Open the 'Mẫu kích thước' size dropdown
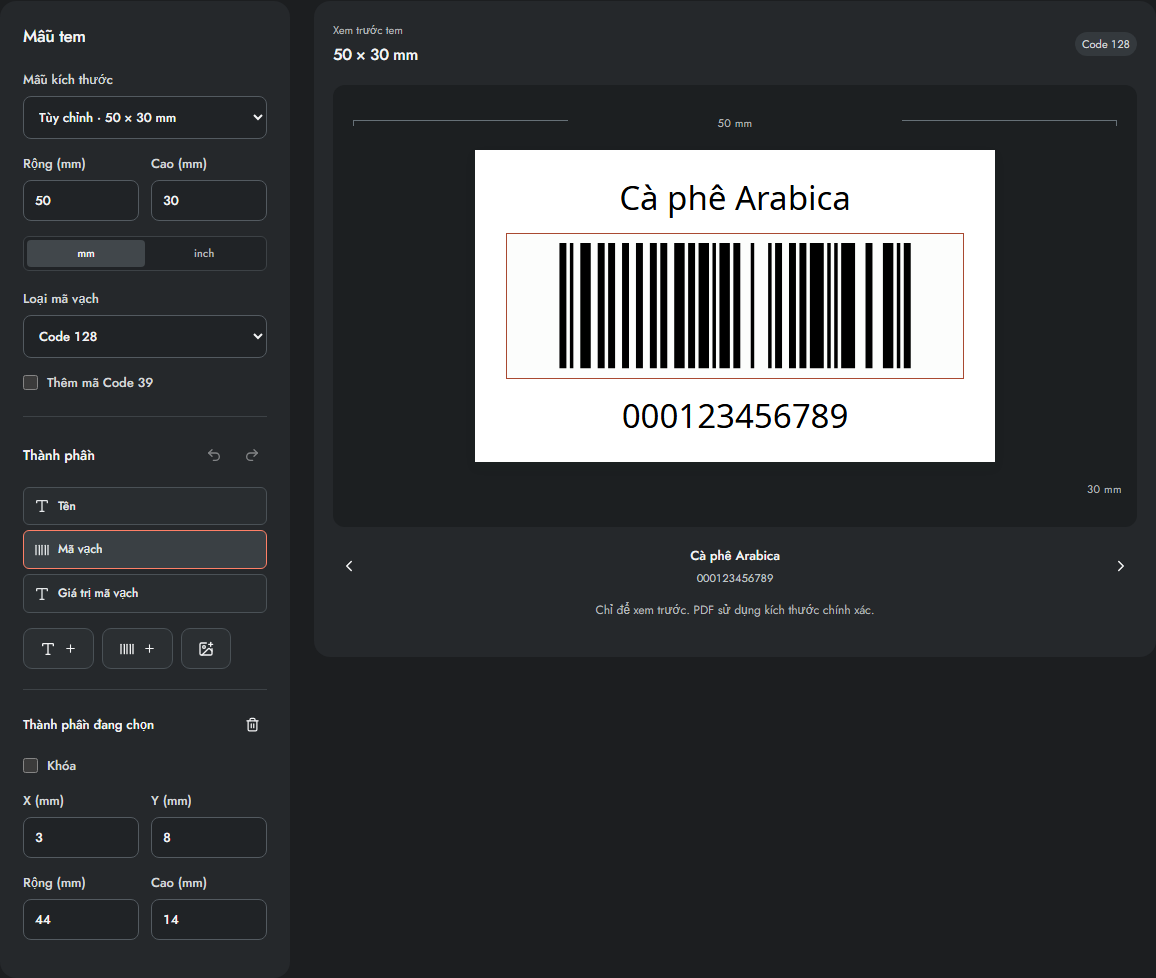Screen dimensions: 1156x978 144,118
